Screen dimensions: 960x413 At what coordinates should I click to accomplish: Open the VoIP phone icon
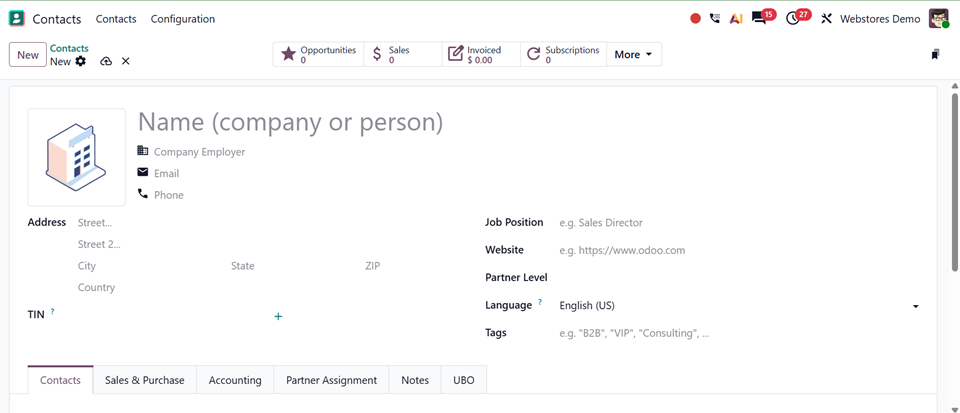pos(714,19)
